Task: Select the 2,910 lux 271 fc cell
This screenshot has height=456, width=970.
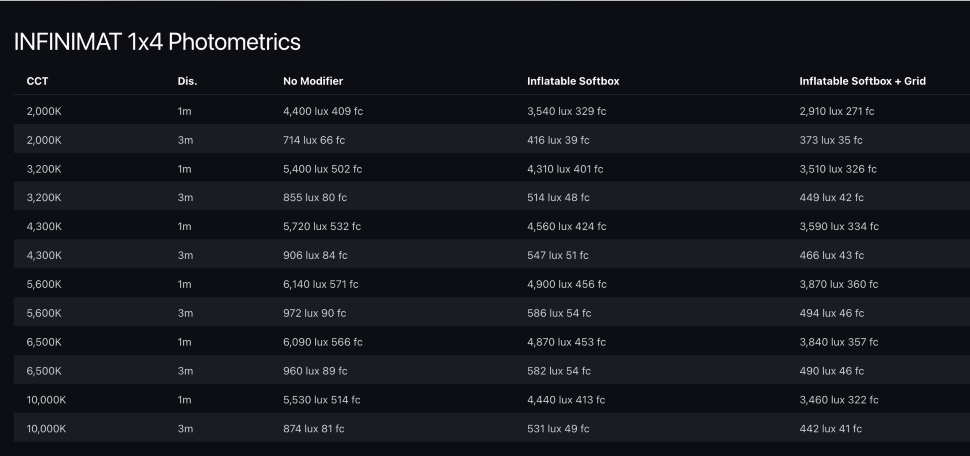Action: pos(837,111)
